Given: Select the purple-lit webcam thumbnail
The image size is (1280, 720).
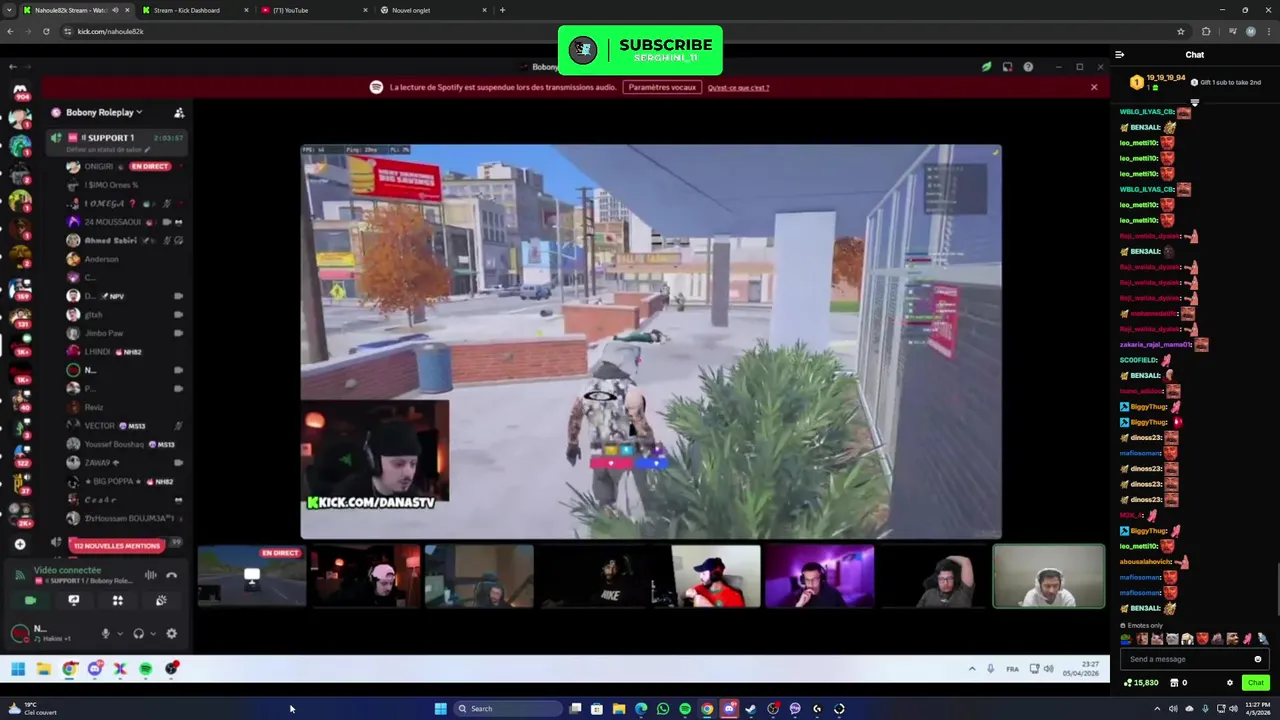Looking at the screenshot, I should tap(820, 576).
